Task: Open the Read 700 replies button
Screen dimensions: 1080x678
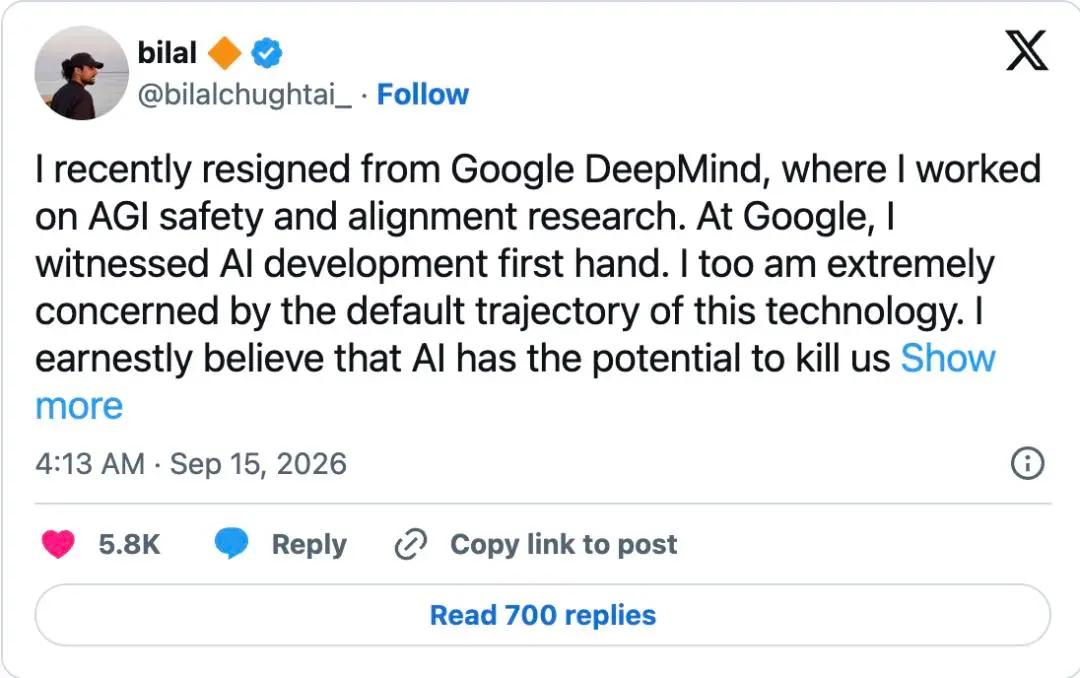Action: 543,615
